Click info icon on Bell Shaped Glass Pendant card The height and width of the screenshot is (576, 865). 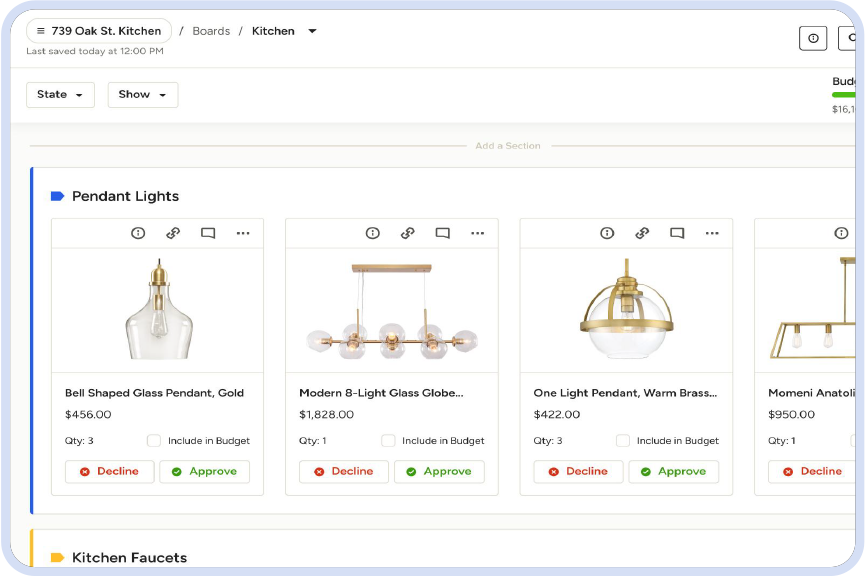(138, 233)
